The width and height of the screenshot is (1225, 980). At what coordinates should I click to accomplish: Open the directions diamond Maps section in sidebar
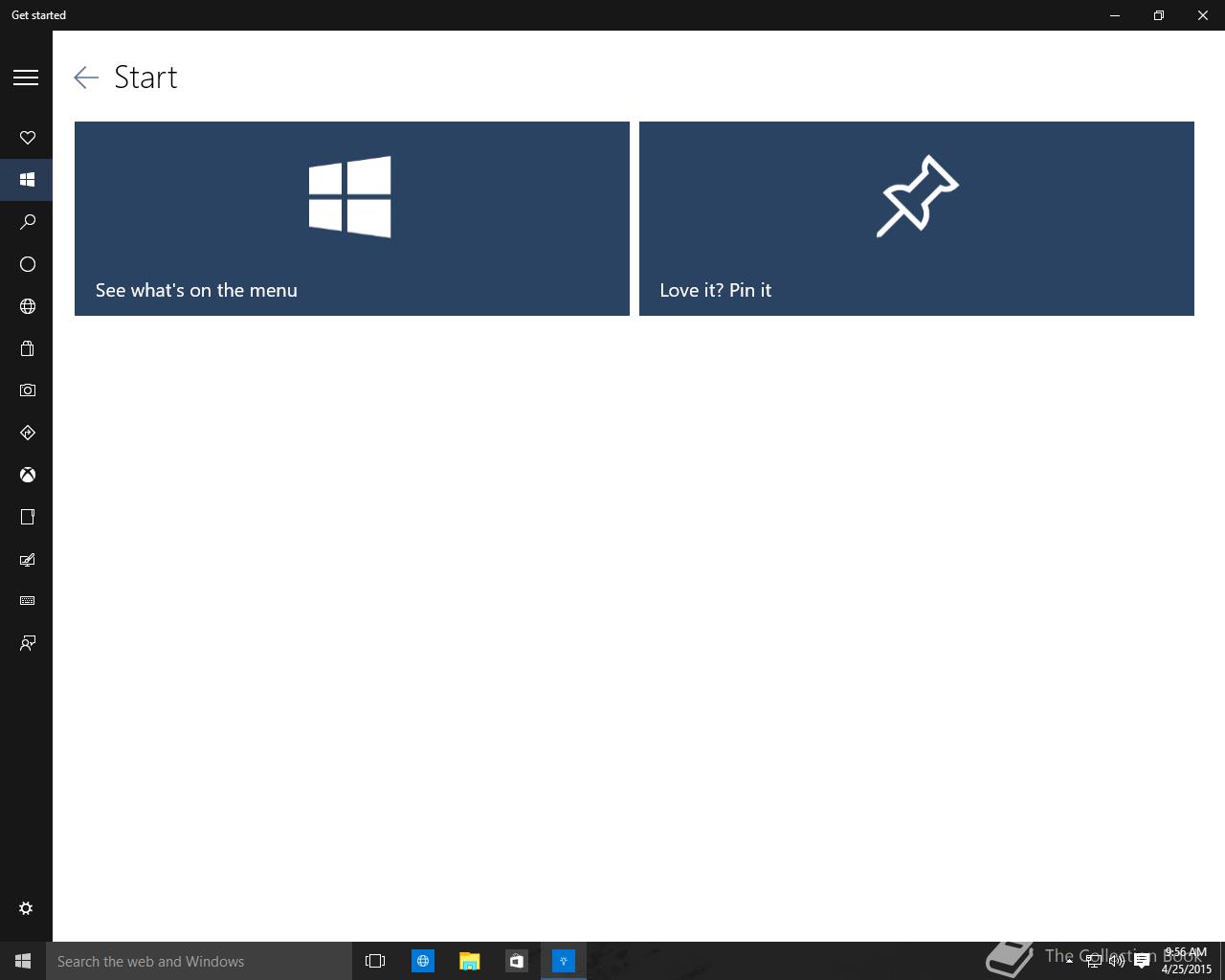(x=27, y=433)
